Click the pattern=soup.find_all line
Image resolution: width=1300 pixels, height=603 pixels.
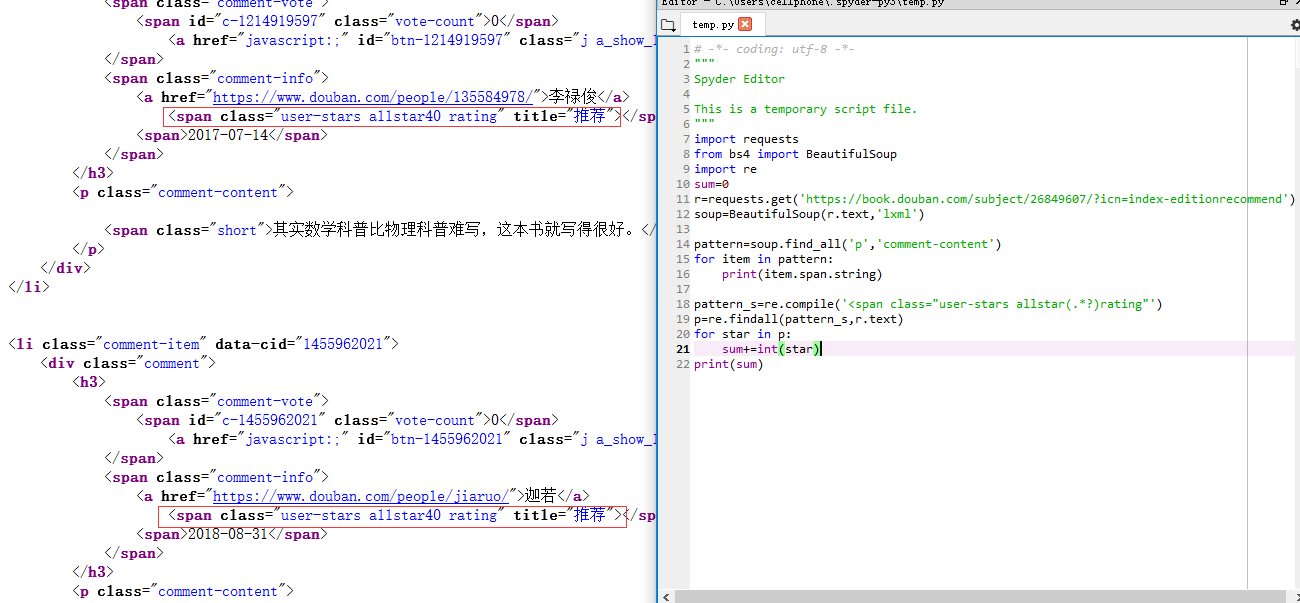point(847,244)
